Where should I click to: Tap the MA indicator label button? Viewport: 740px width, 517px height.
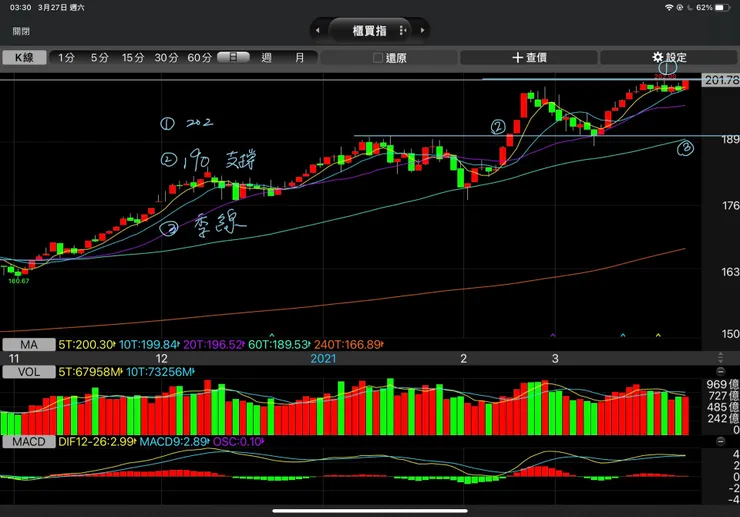click(29, 345)
